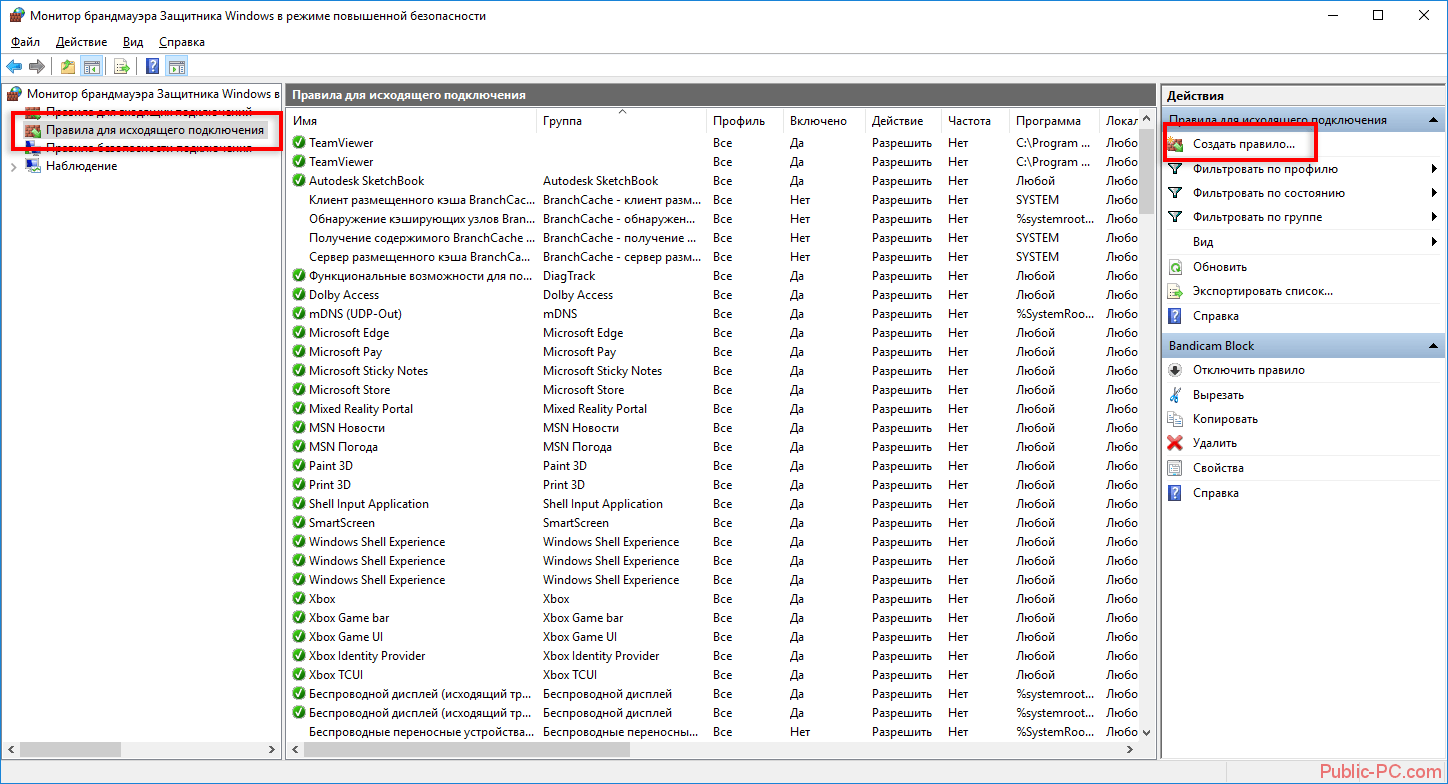Click Свойства in the actions pane
The width and height of the screenshot is (1448, 784).
(x=1218, y=468)
